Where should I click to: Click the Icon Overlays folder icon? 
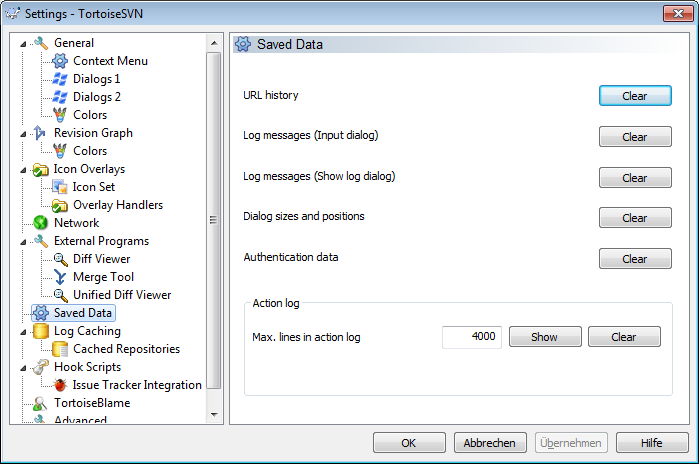pyautogui.click(x=41, y=169)
